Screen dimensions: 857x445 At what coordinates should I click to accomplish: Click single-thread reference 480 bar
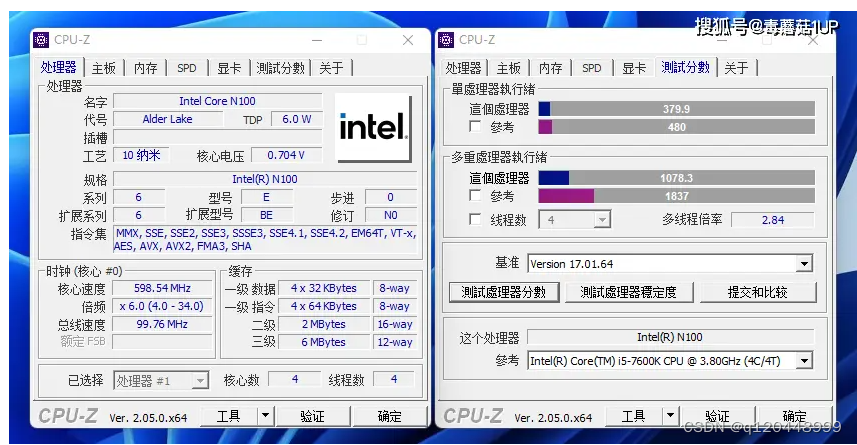pos(677,127)
